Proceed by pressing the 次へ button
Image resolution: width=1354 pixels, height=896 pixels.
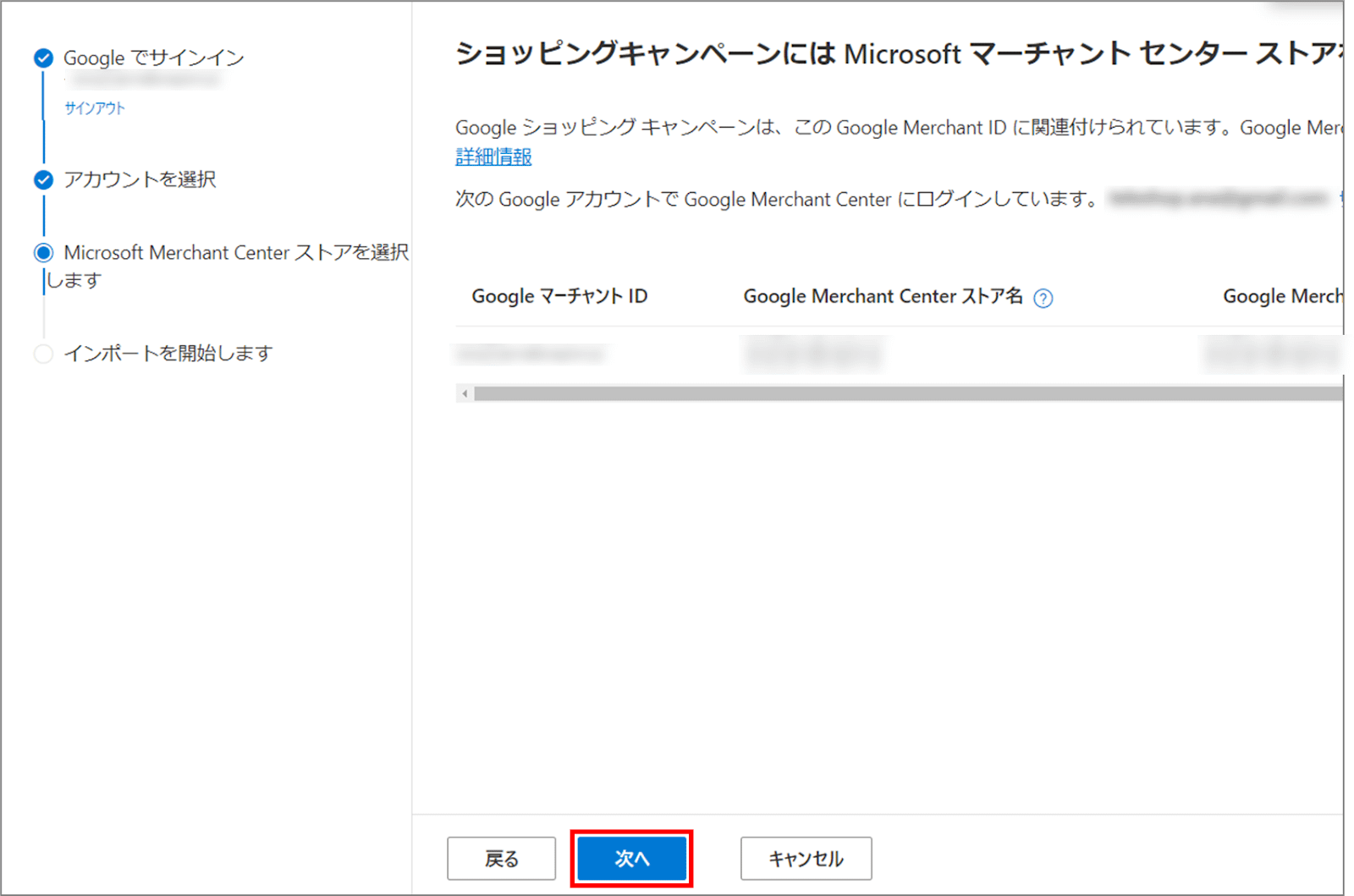[631, 859]
